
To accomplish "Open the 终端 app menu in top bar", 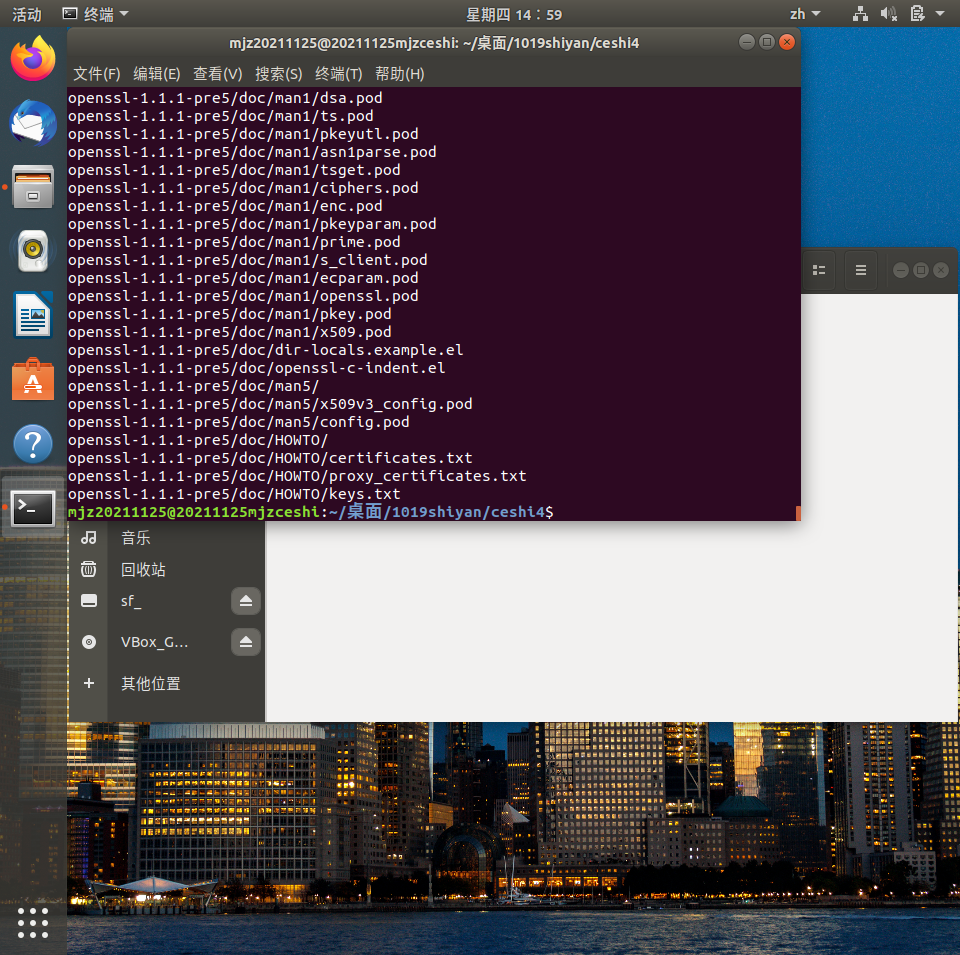I will [96, 14].
